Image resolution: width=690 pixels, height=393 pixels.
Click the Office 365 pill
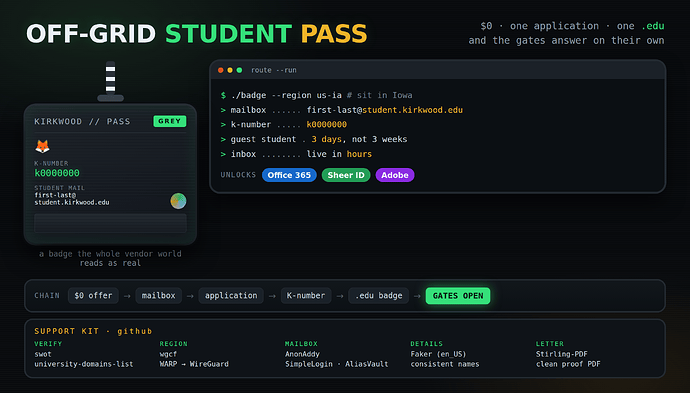click(289, 175)
